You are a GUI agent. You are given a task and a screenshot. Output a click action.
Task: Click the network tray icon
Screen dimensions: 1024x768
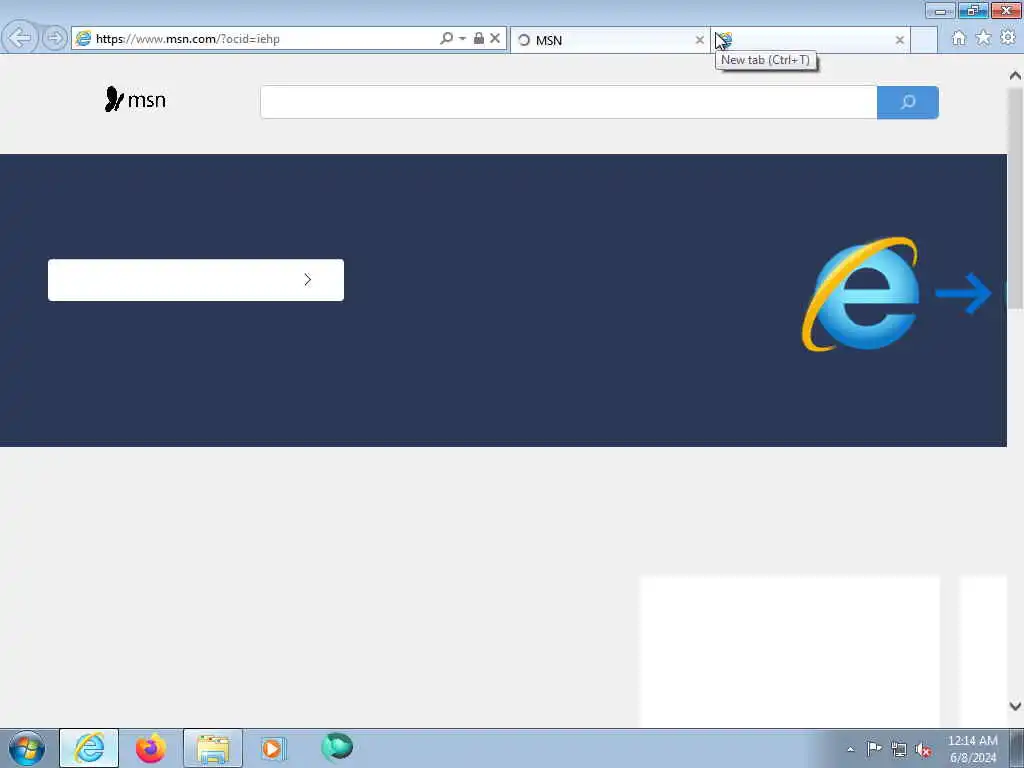(x=899, y=750)
